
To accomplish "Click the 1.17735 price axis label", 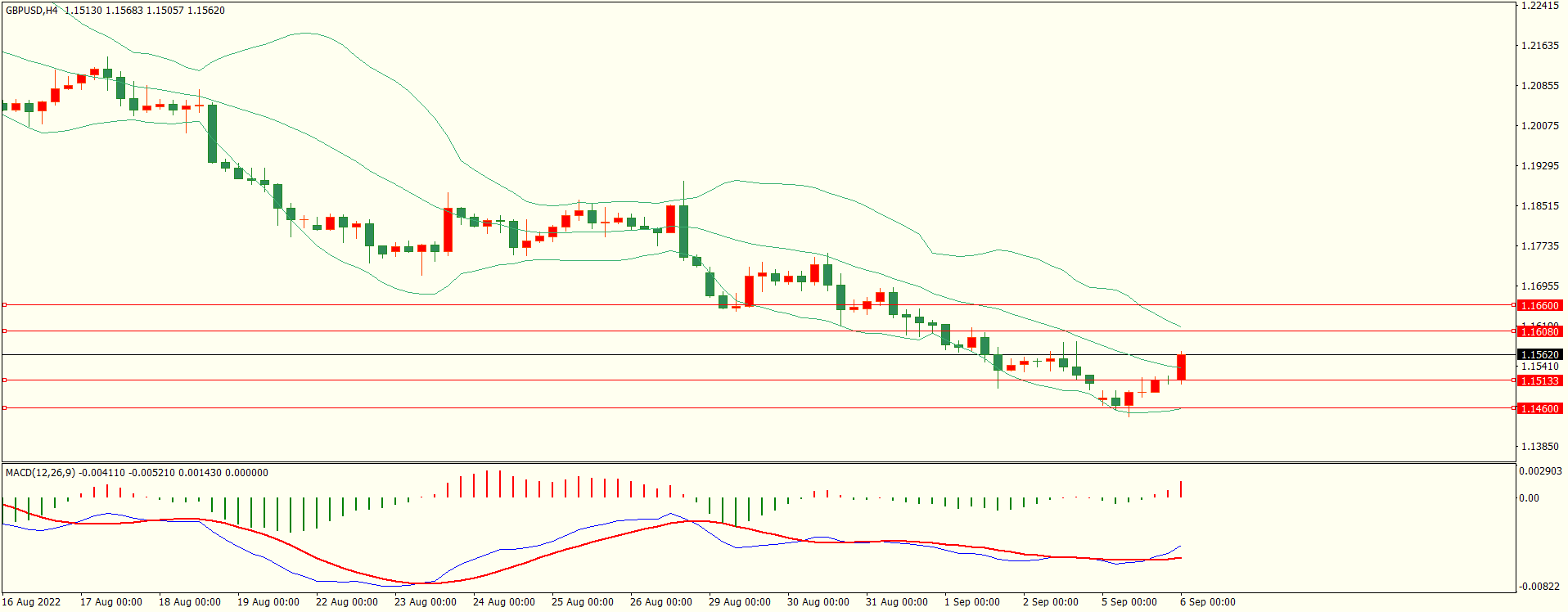I will [x=1539, y=246].
